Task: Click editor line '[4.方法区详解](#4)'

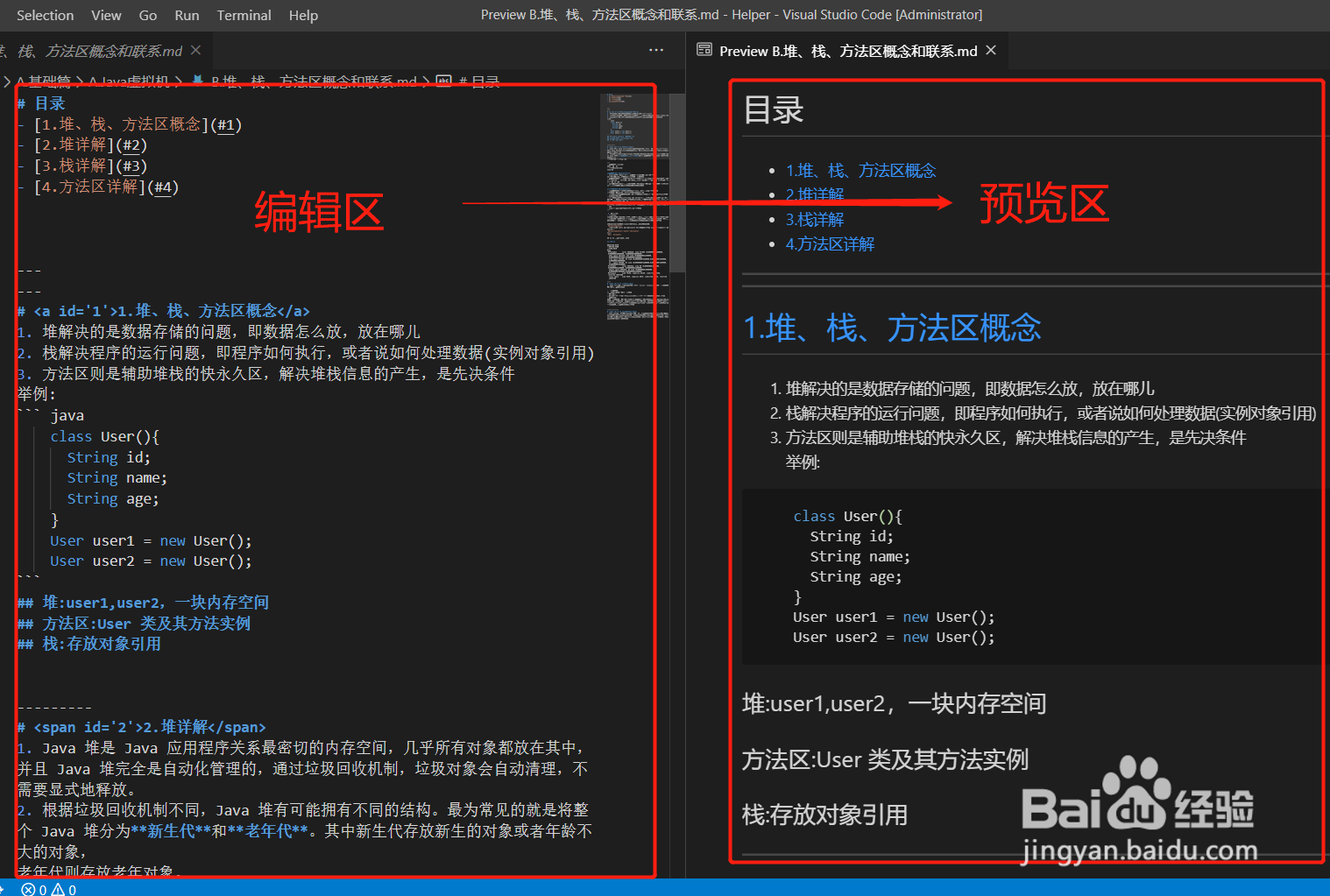Action: coord(106,187)
